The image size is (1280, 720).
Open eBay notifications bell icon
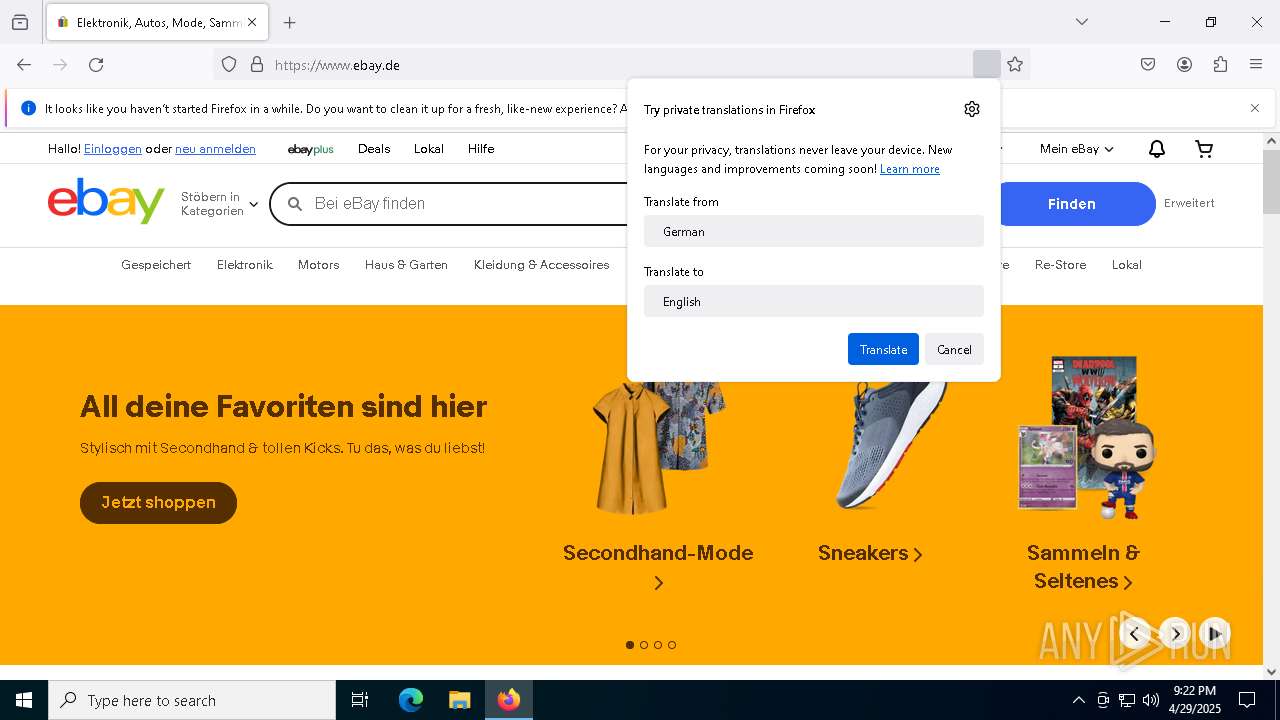coord(1157,149)
